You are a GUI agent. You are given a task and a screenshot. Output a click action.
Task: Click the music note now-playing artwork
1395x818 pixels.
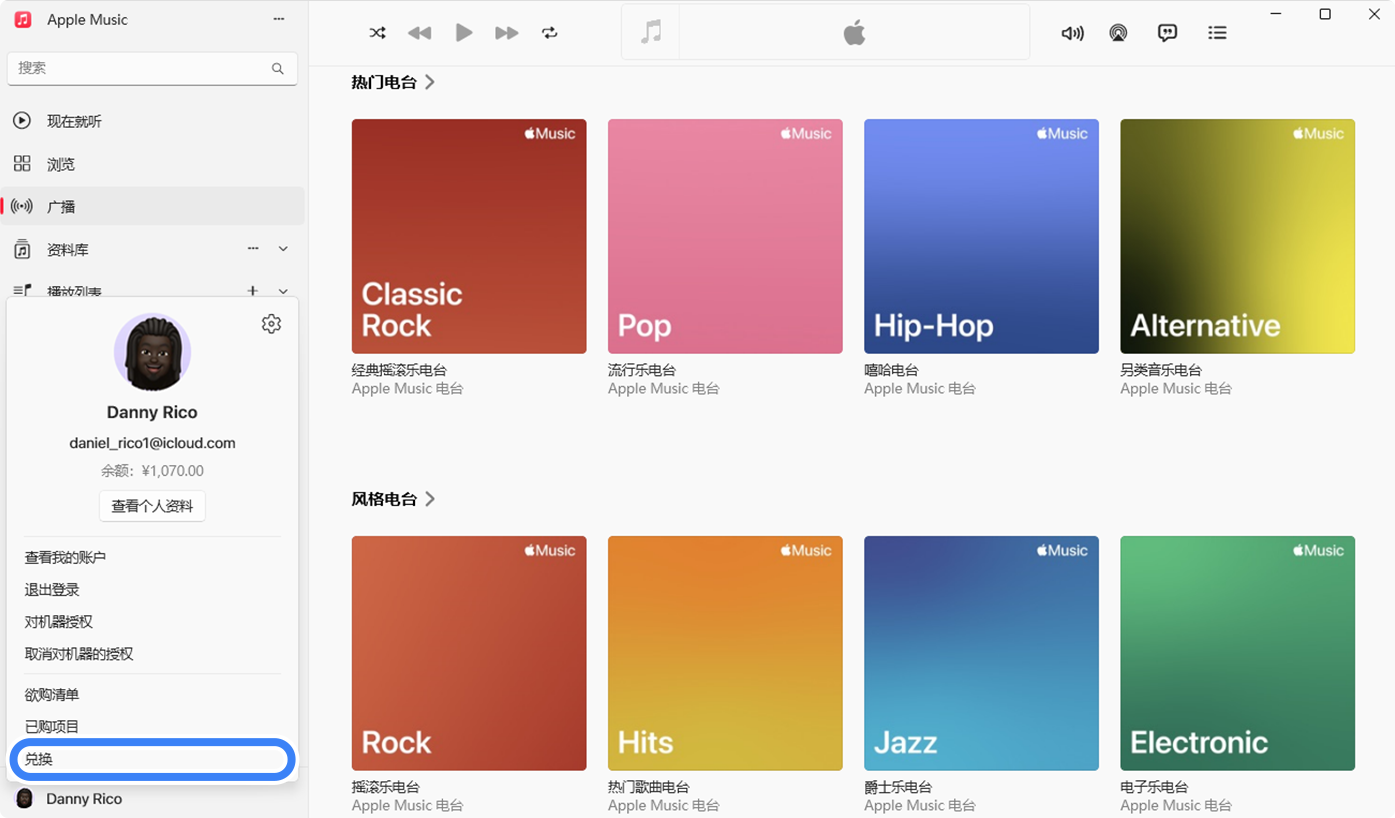pos(651,32)
